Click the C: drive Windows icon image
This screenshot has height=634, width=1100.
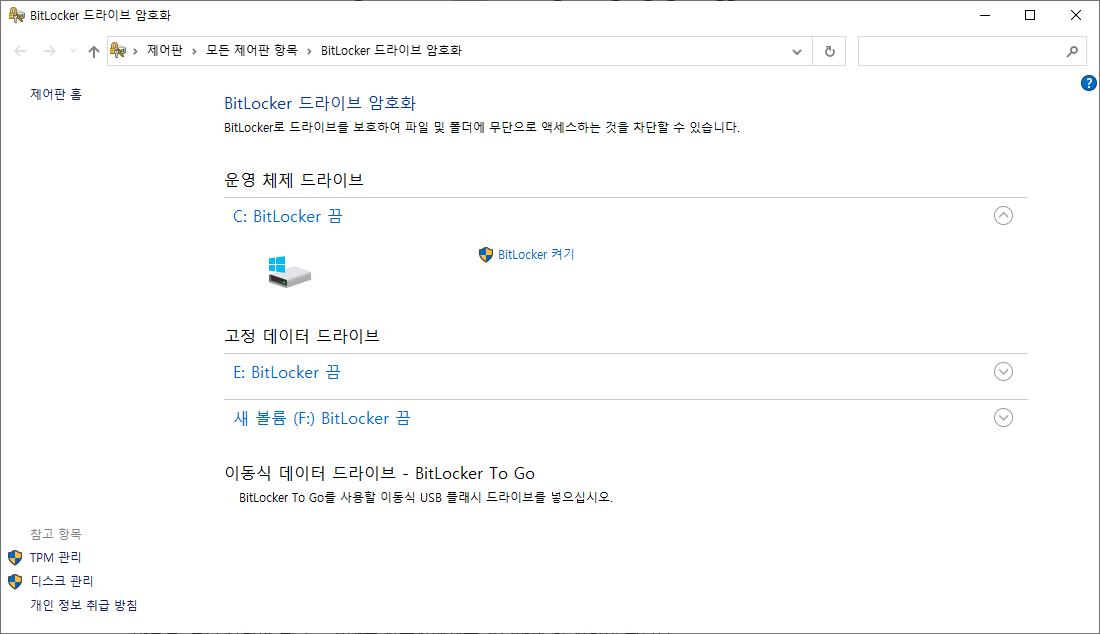pos(289,271)
